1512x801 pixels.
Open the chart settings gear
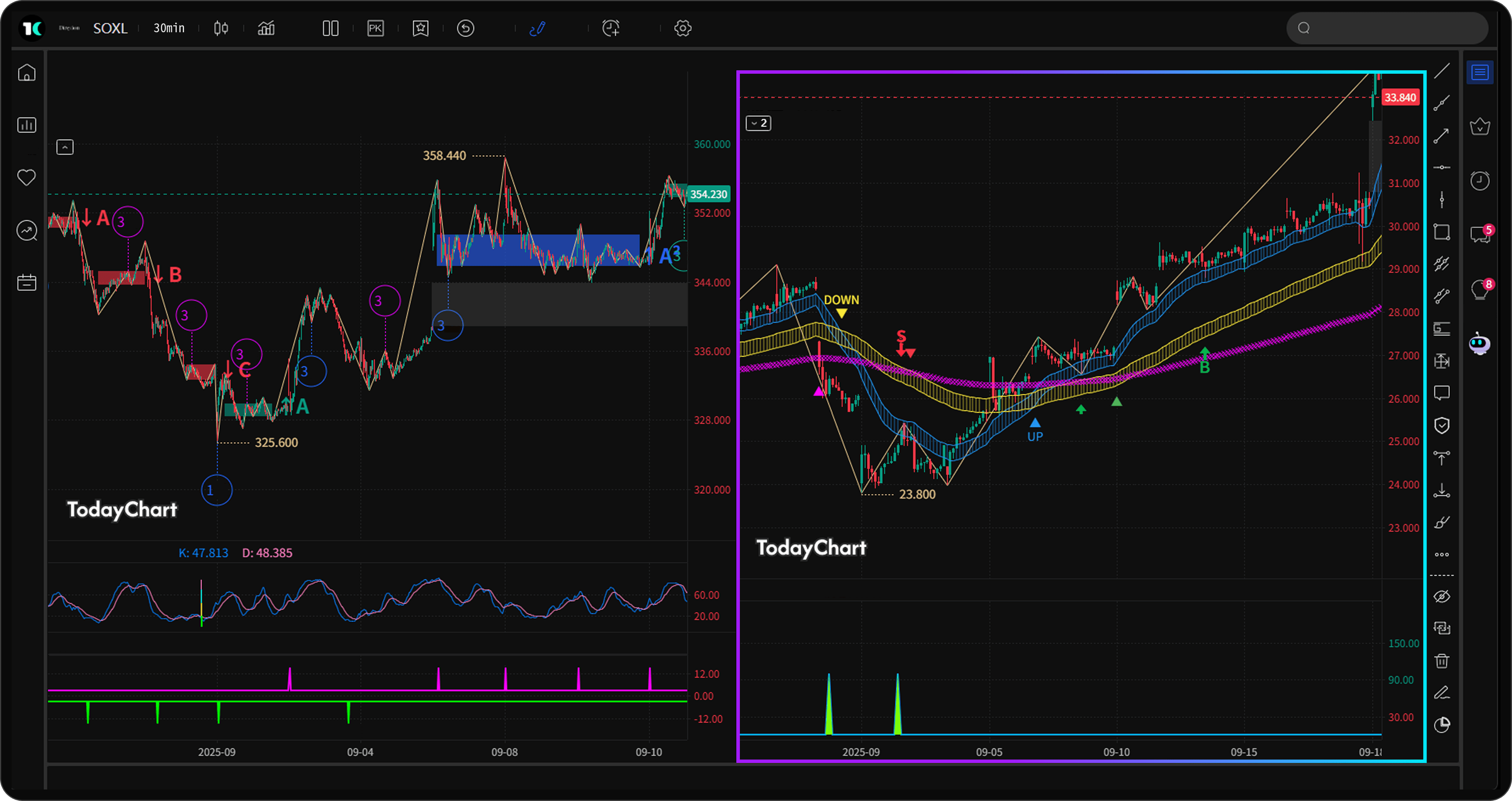[683, 28]
